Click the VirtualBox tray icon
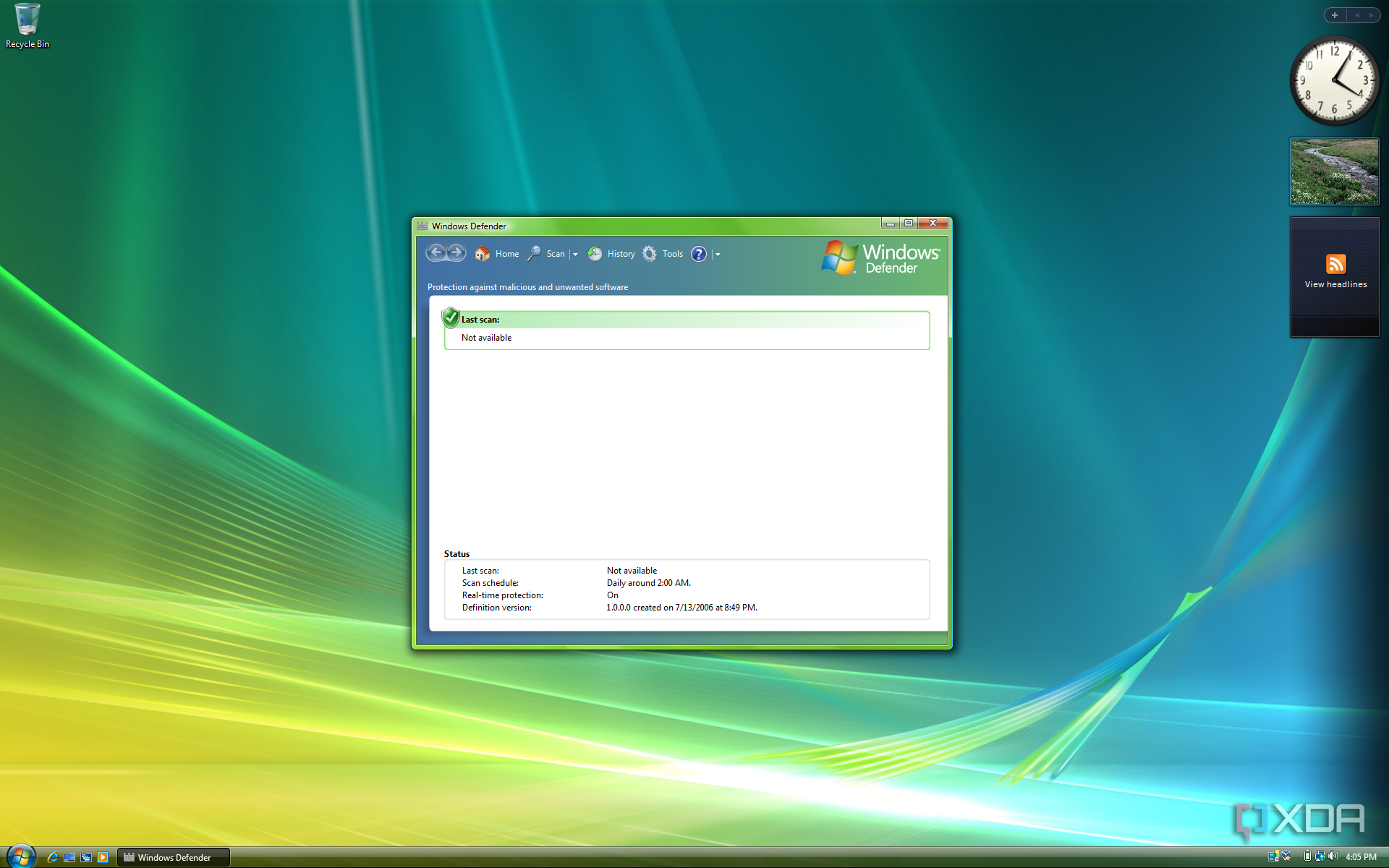 click(x=1286, y=856)
